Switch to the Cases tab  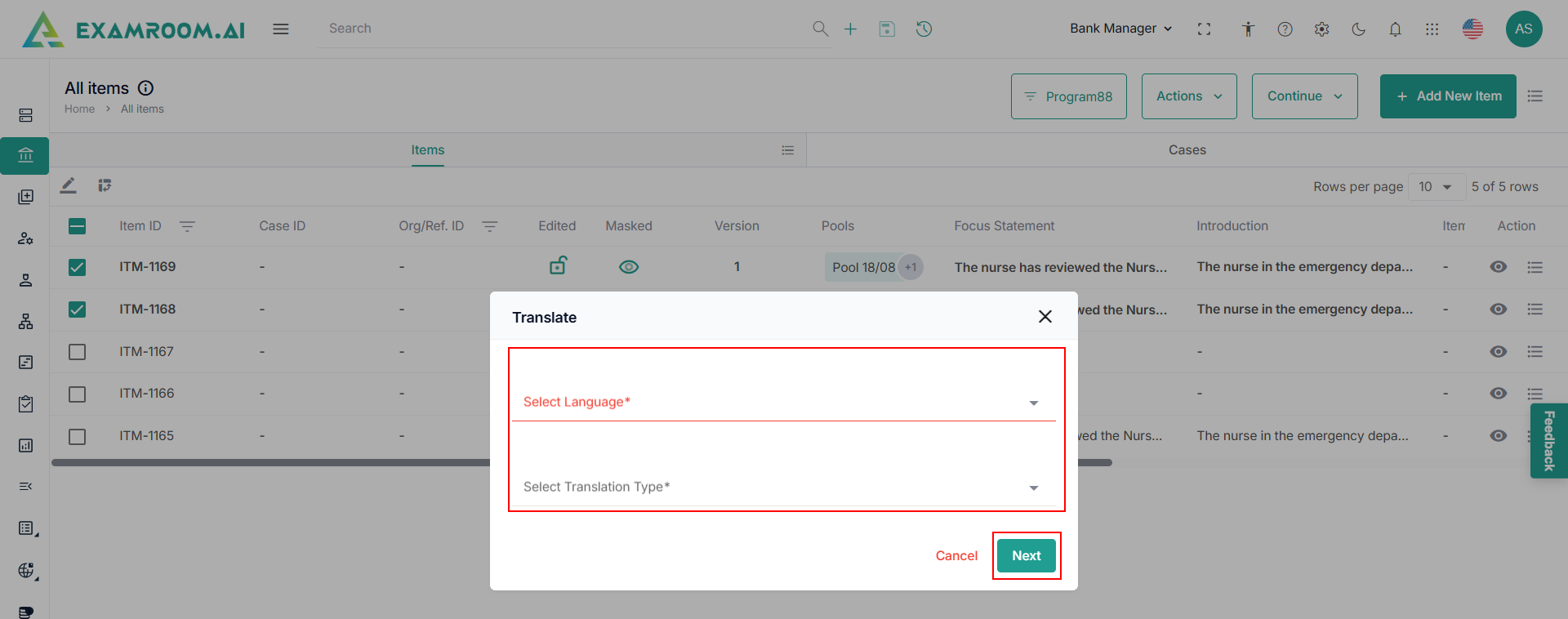[x=1187, y=150]
